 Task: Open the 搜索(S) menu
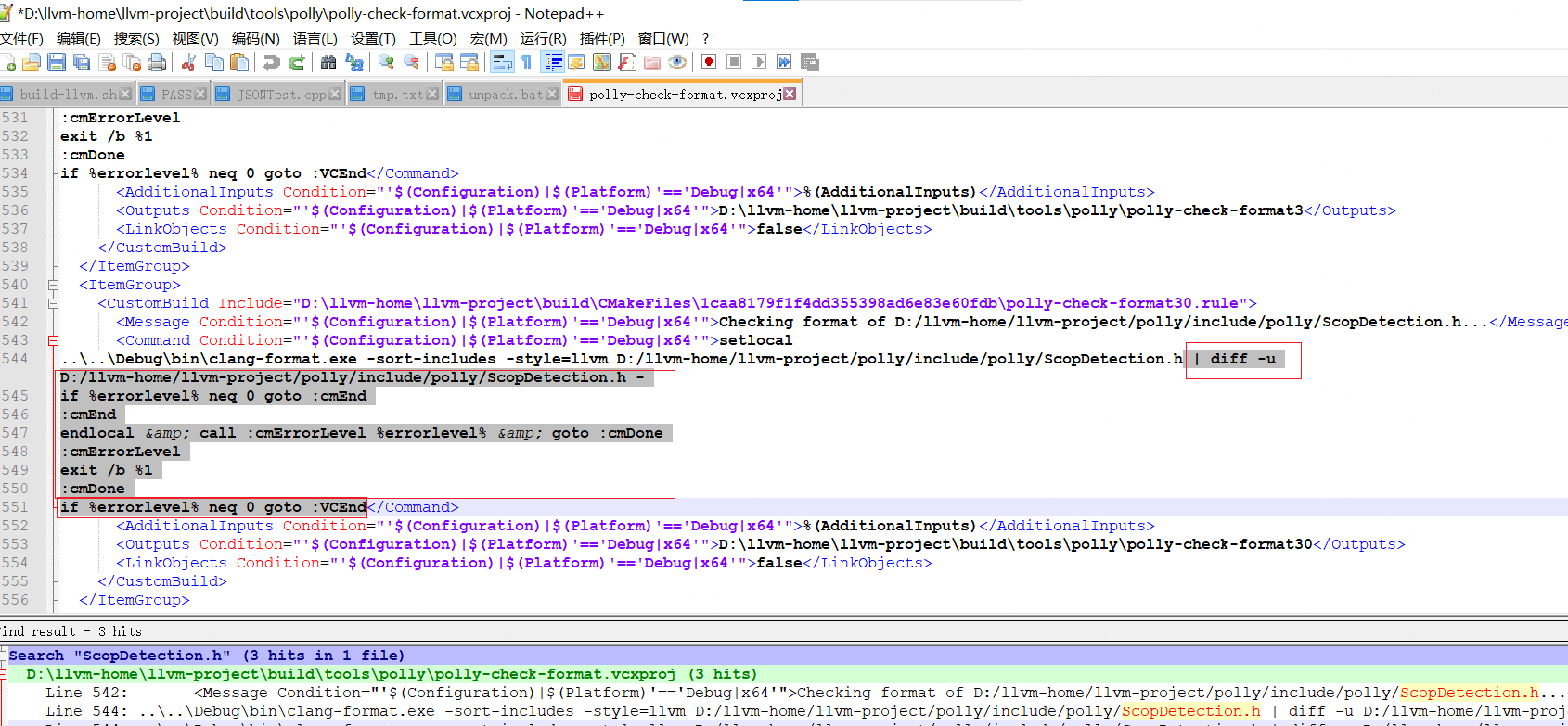click(x=136, y=38)
